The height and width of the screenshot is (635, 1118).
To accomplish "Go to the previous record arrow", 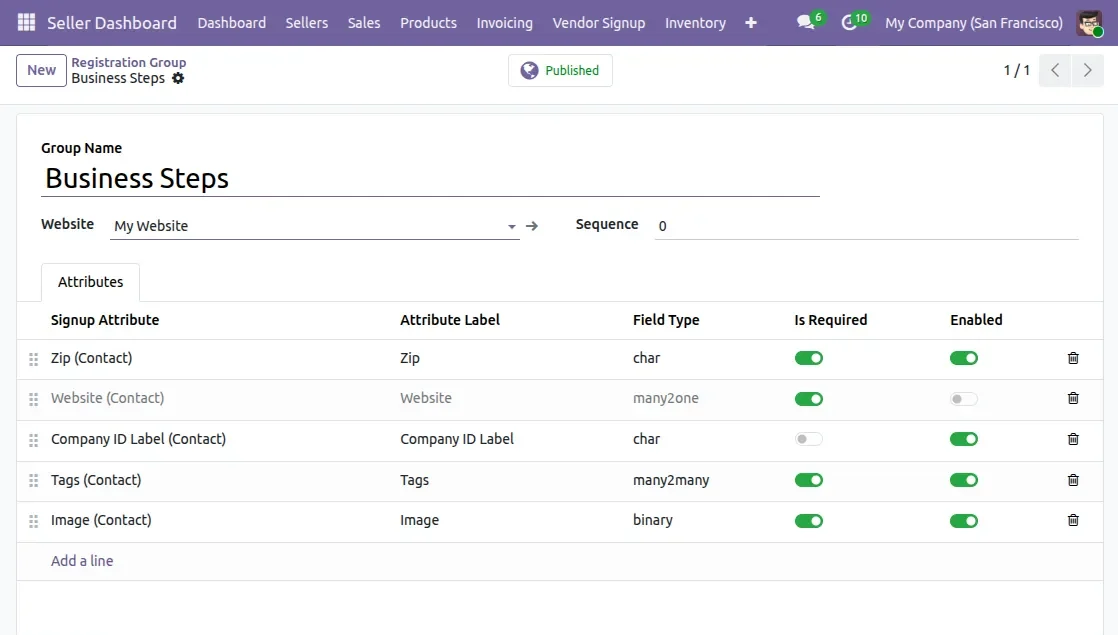I will pos(1055,71).
